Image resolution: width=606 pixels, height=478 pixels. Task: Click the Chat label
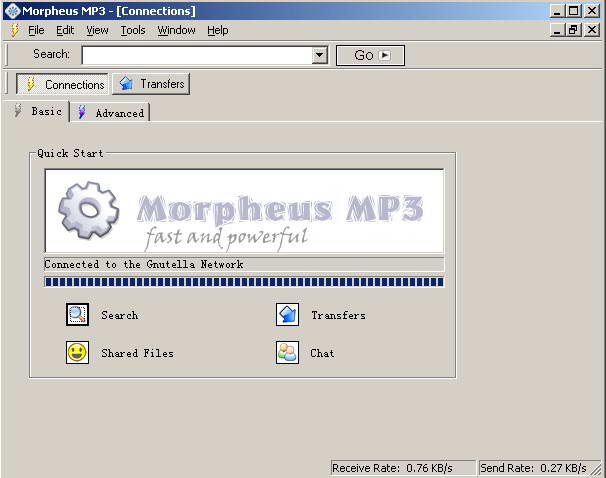[322, 353]
